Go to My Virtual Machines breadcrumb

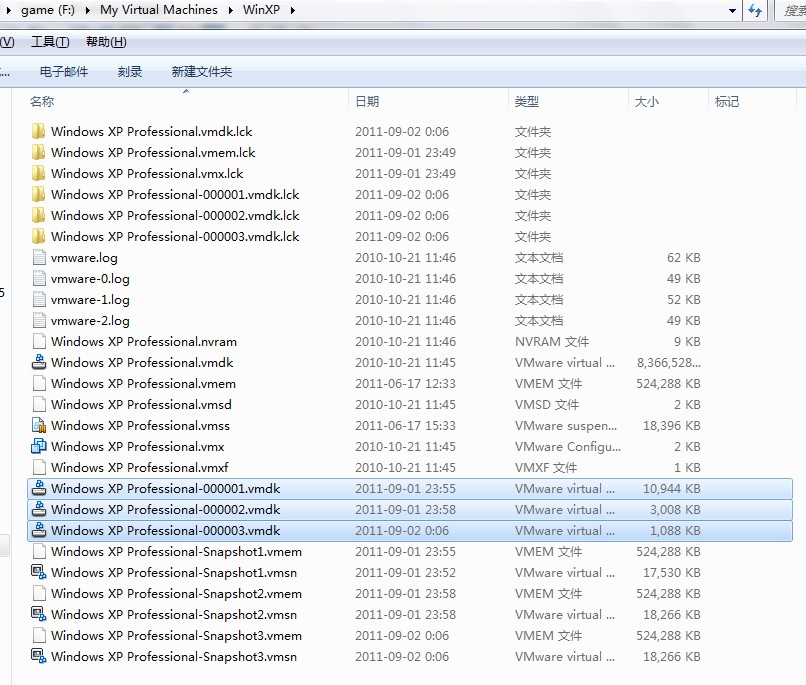[x=159, y=10]
